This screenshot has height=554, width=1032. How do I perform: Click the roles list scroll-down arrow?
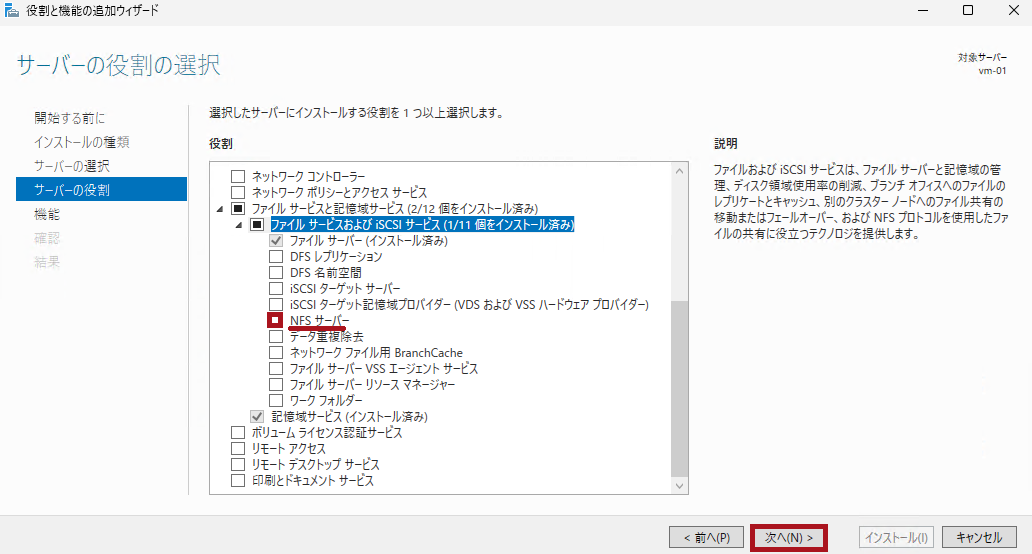pos(680,486)
